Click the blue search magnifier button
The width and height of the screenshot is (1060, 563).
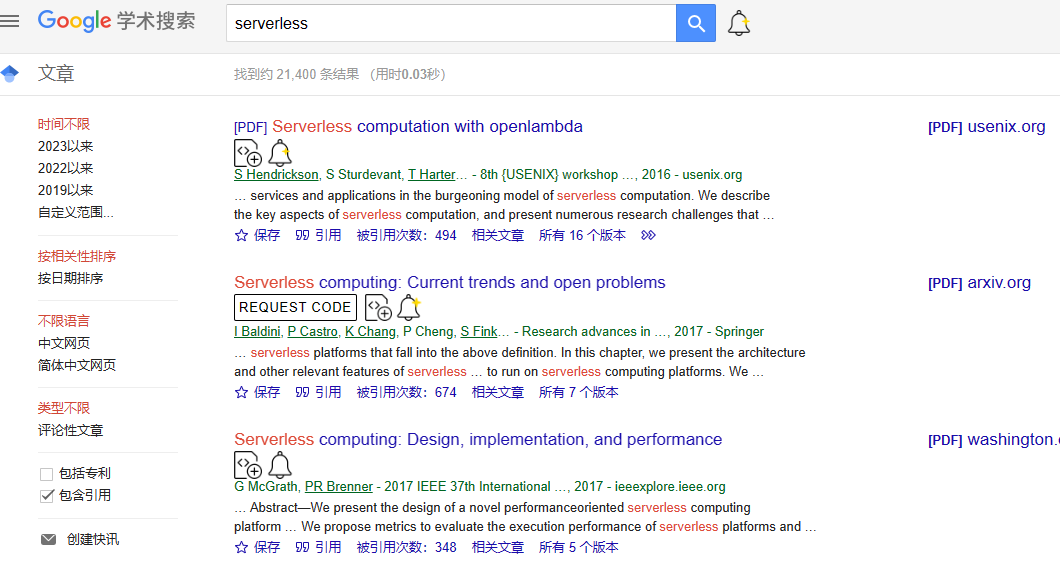696,23
